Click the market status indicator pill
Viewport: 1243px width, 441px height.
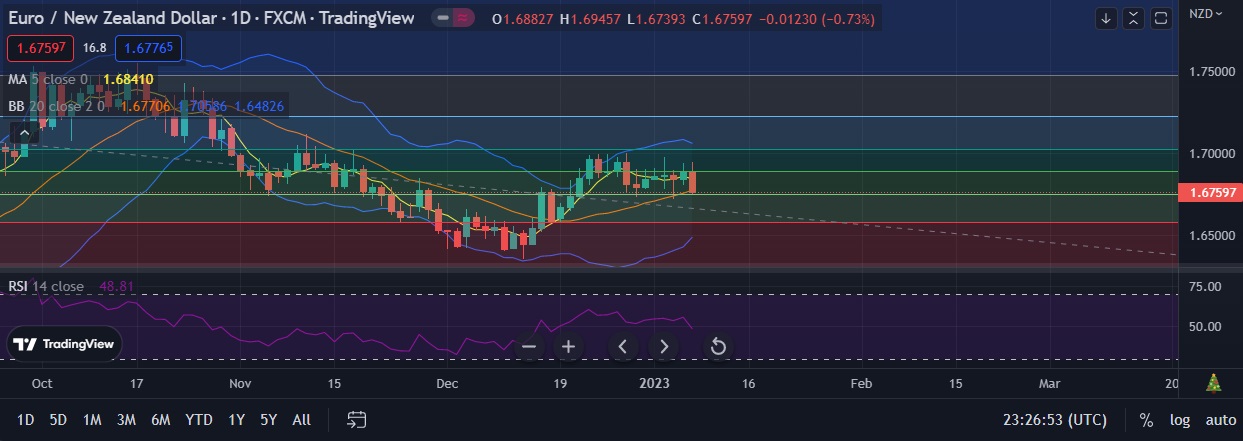click(455, 18)
